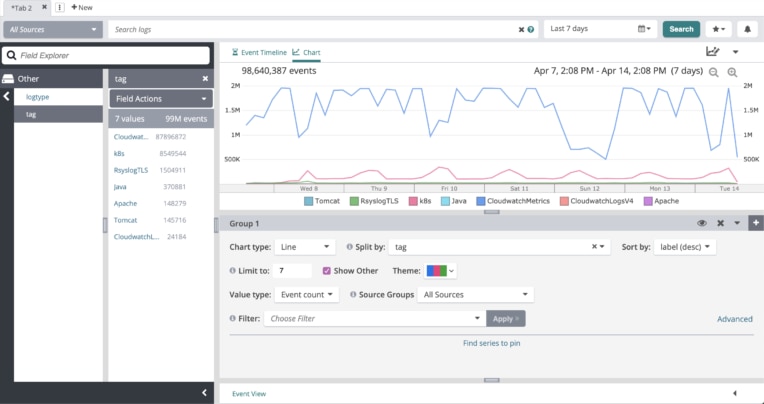Screen dimensions: 764x404
Task: Click the Search button
Action: [681, 29]
